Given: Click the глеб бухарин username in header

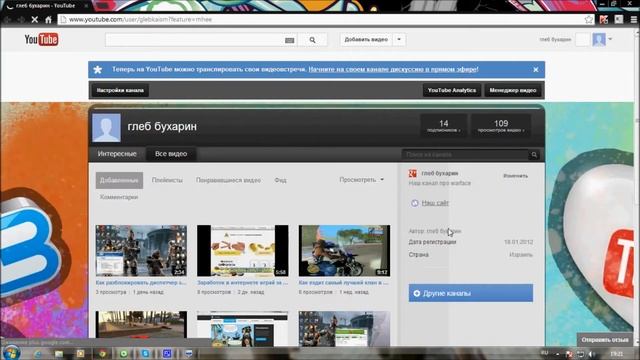Looking at the screenshot, I should point(555,40).
